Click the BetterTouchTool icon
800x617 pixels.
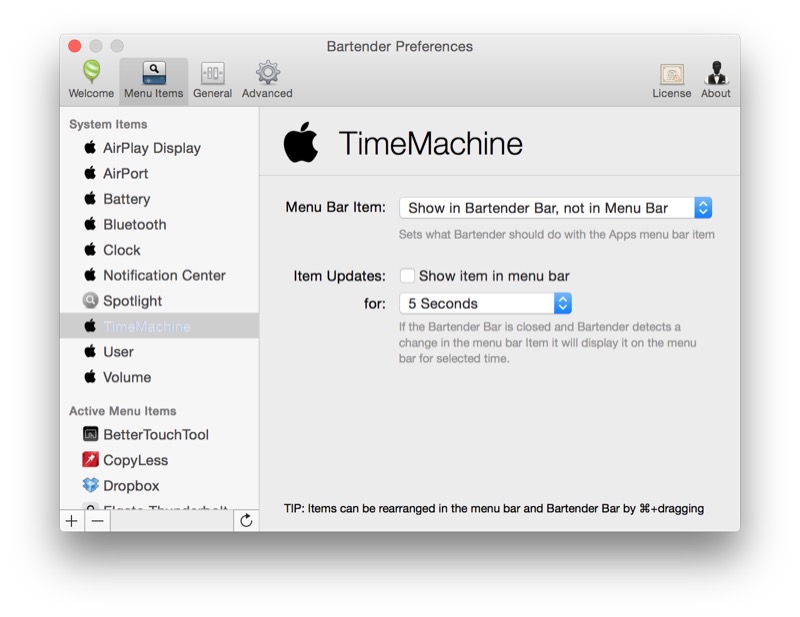[x=90, y=434]
